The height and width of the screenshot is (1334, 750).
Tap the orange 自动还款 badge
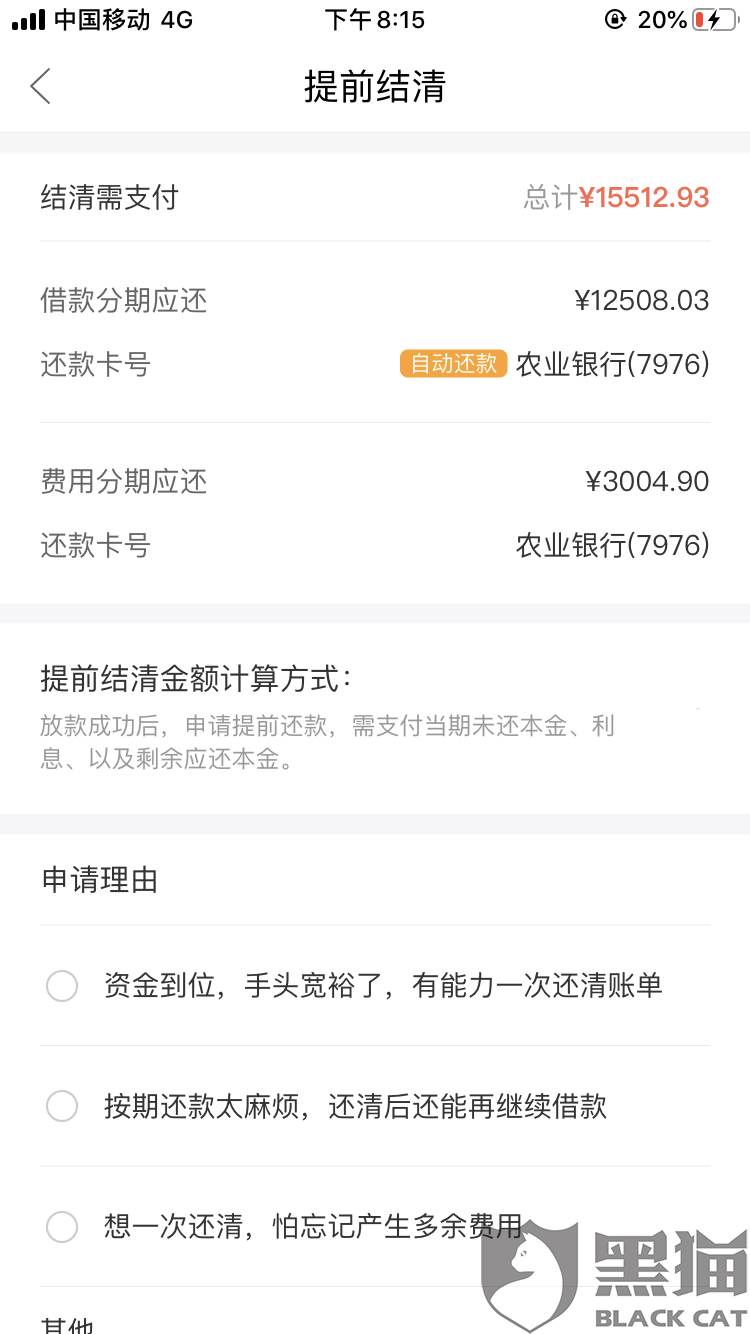453,364
